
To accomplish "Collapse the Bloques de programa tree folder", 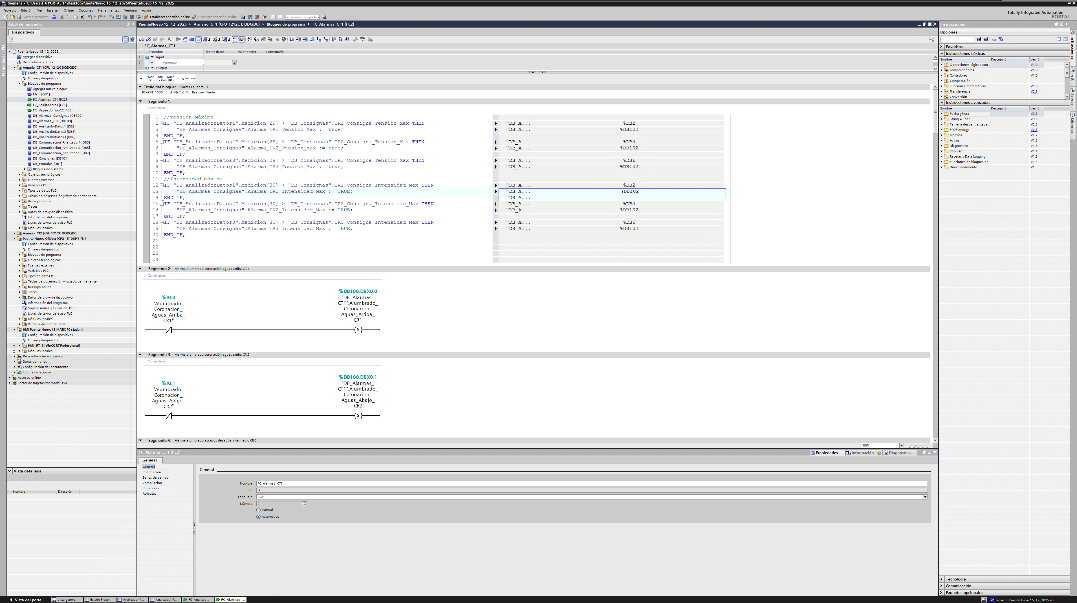I will 19,84.
